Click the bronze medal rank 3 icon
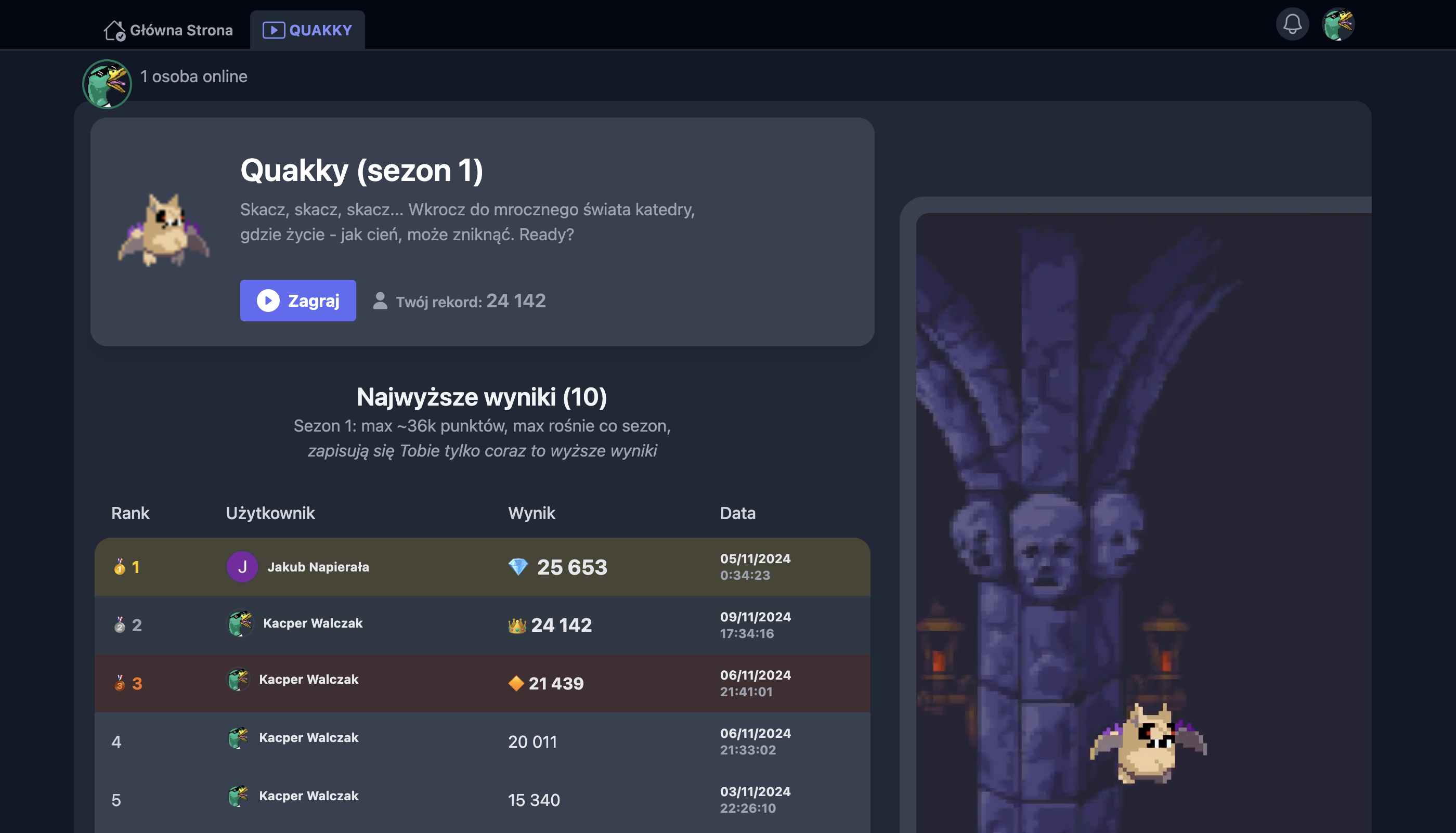Viewport: 1456px width, 833px height. 120,683
